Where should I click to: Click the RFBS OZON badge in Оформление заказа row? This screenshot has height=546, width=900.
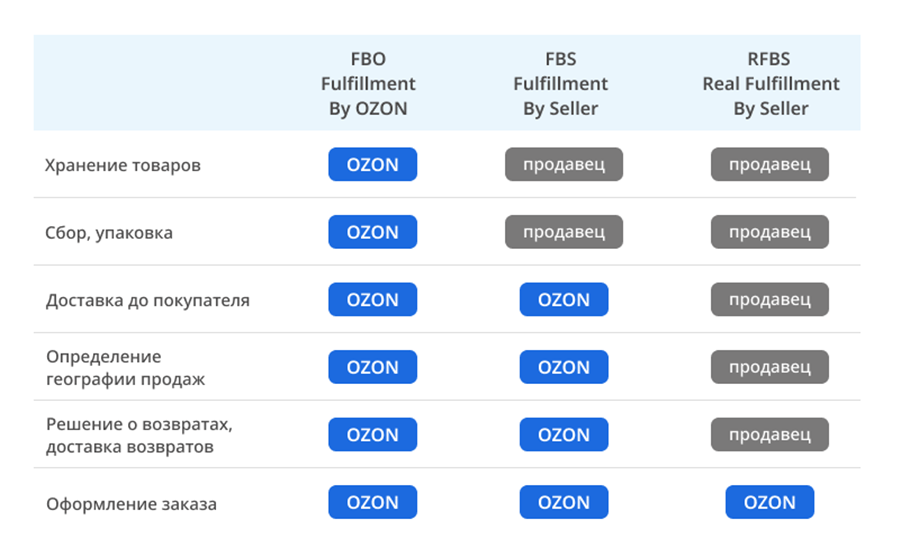click(x=770, y=502)
